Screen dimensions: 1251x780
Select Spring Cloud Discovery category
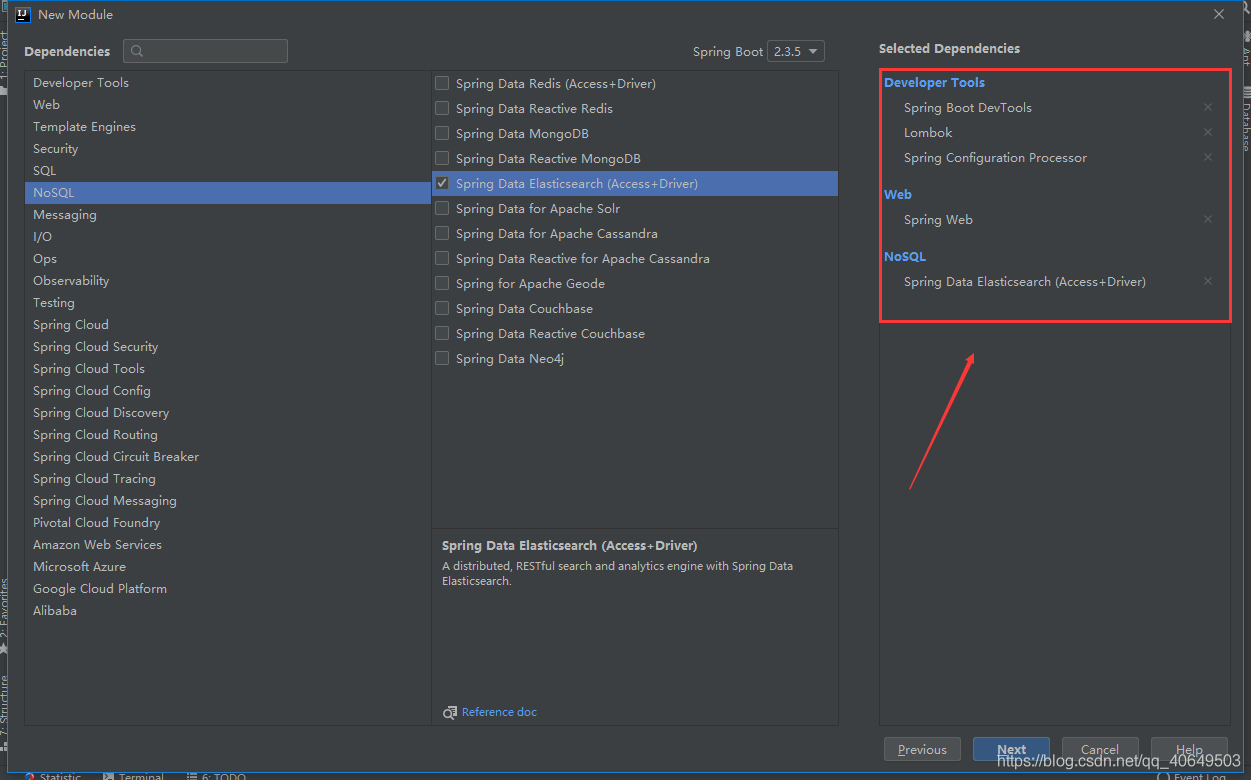coord(228,412)
